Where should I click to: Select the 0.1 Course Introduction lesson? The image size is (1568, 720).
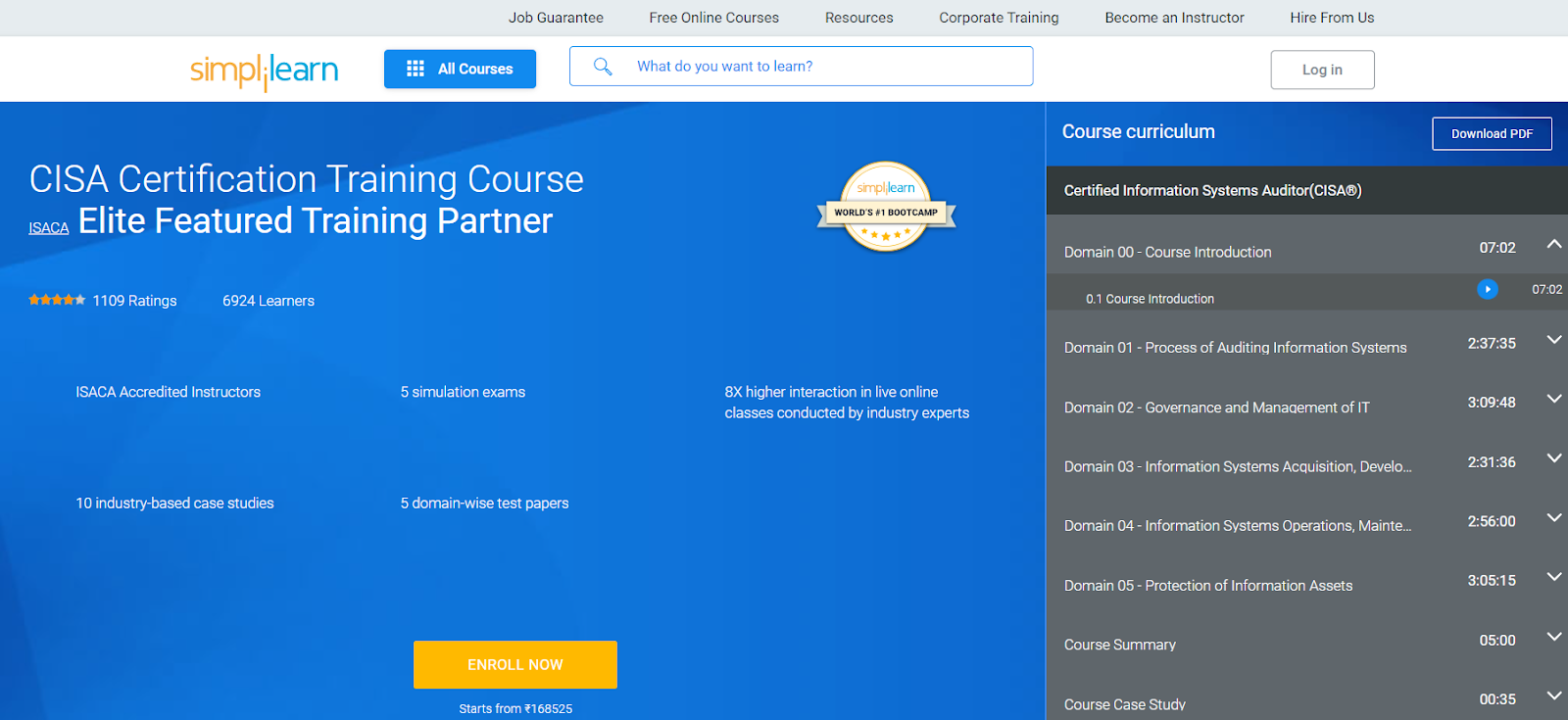(1150, 299)
